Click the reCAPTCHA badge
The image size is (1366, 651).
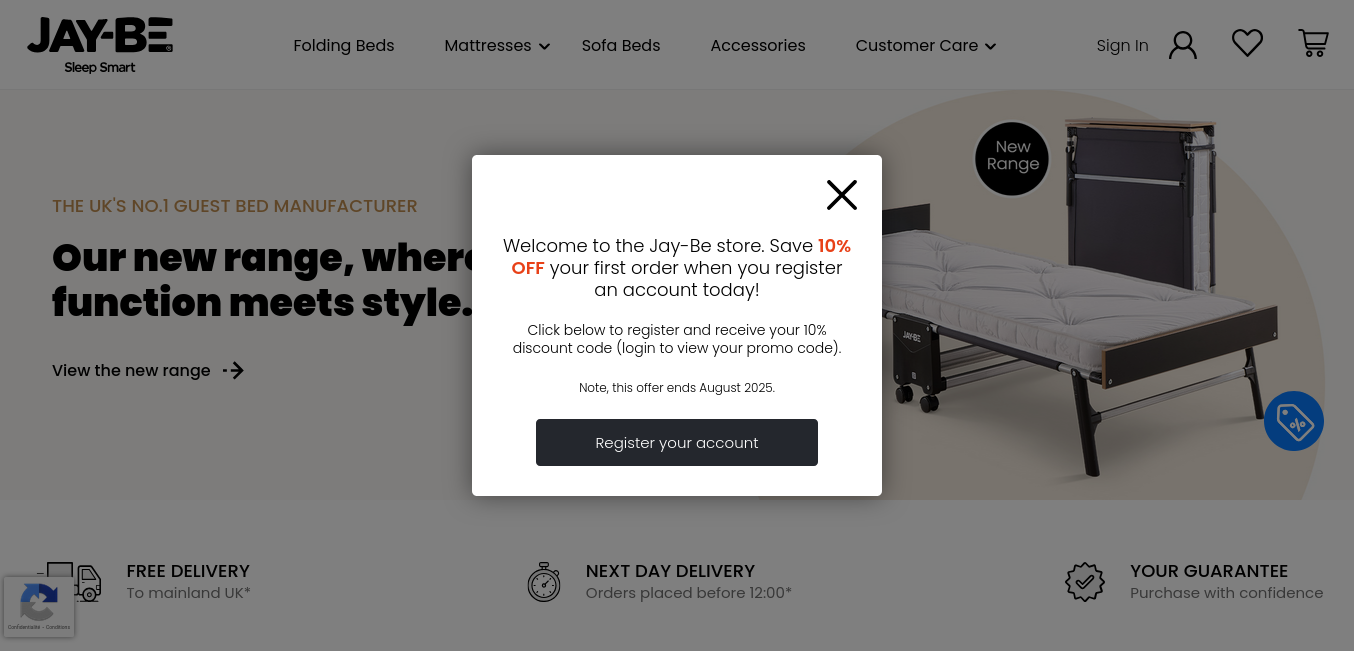[38, 606]
